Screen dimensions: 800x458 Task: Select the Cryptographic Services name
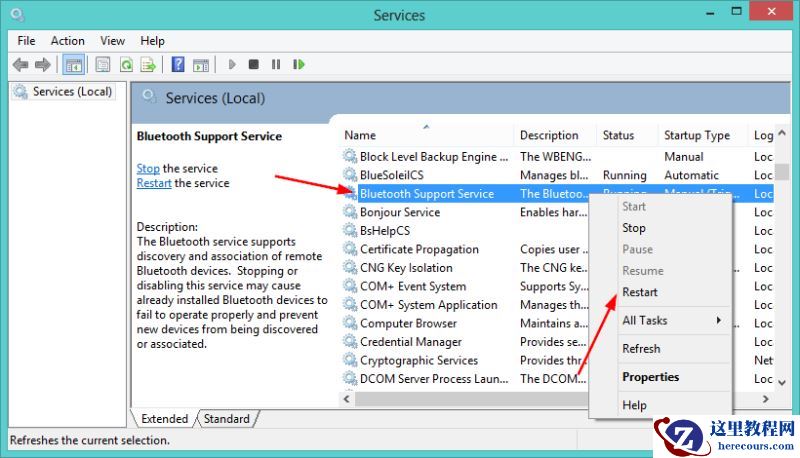[419, 360]
